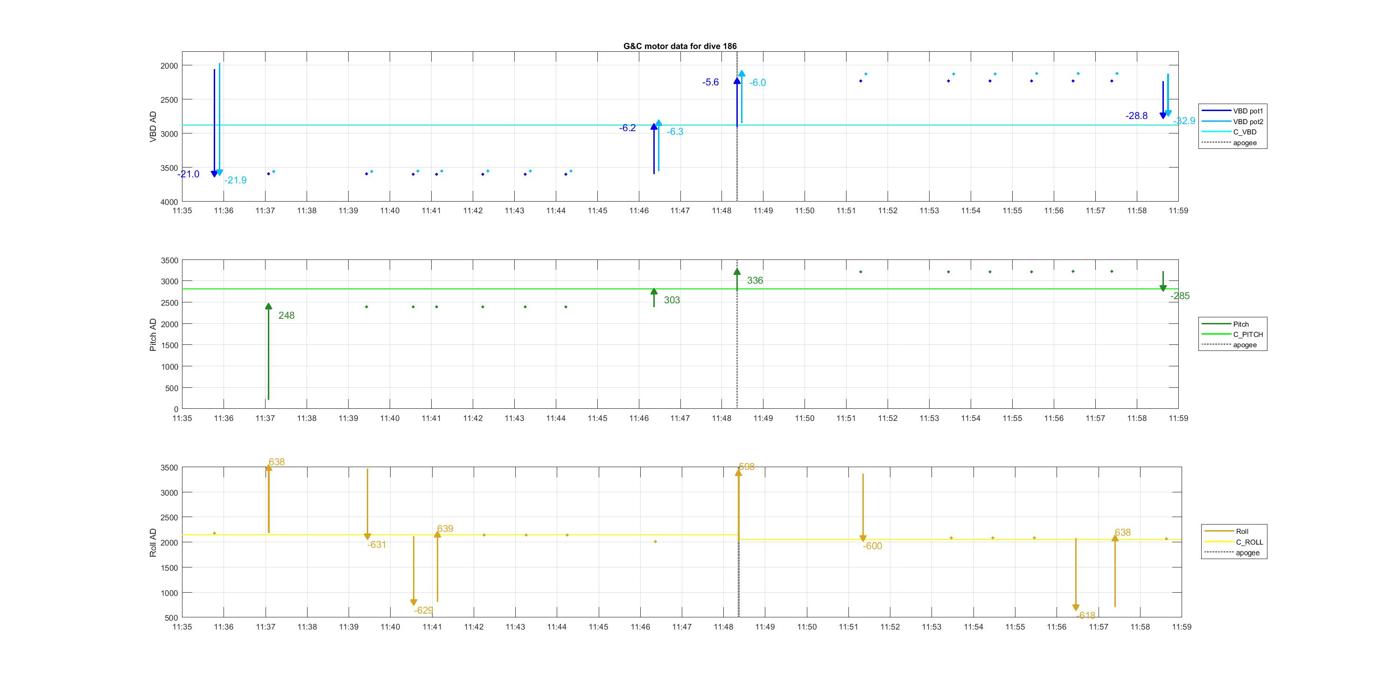Viewport: 1400px width, 693px height.
Task: Click the '248' pitch value label
Action: click(286, 315)
